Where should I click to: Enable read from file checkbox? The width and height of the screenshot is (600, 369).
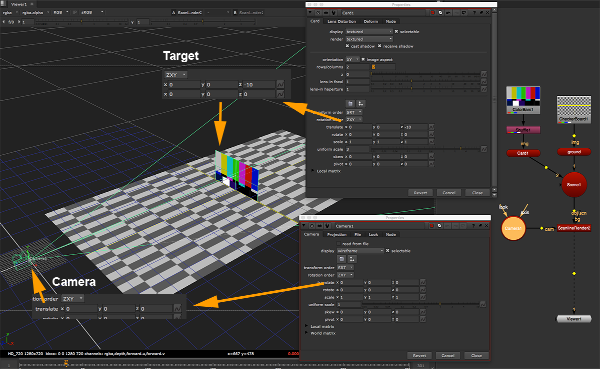tap(339, 243)
